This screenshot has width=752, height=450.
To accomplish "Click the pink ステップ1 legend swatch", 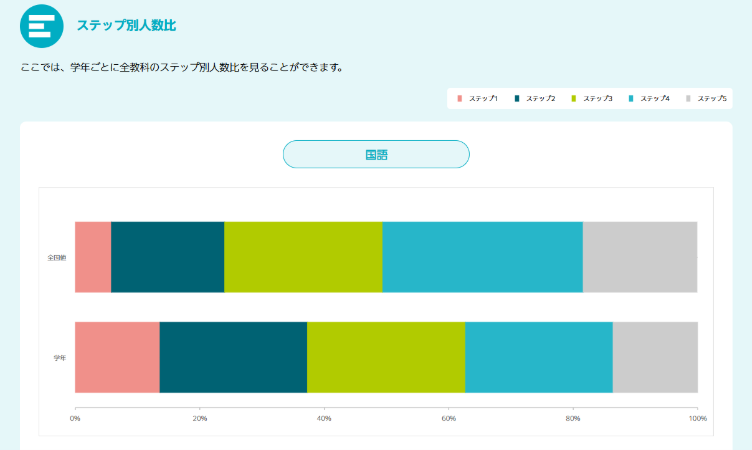I will point(459,98).
